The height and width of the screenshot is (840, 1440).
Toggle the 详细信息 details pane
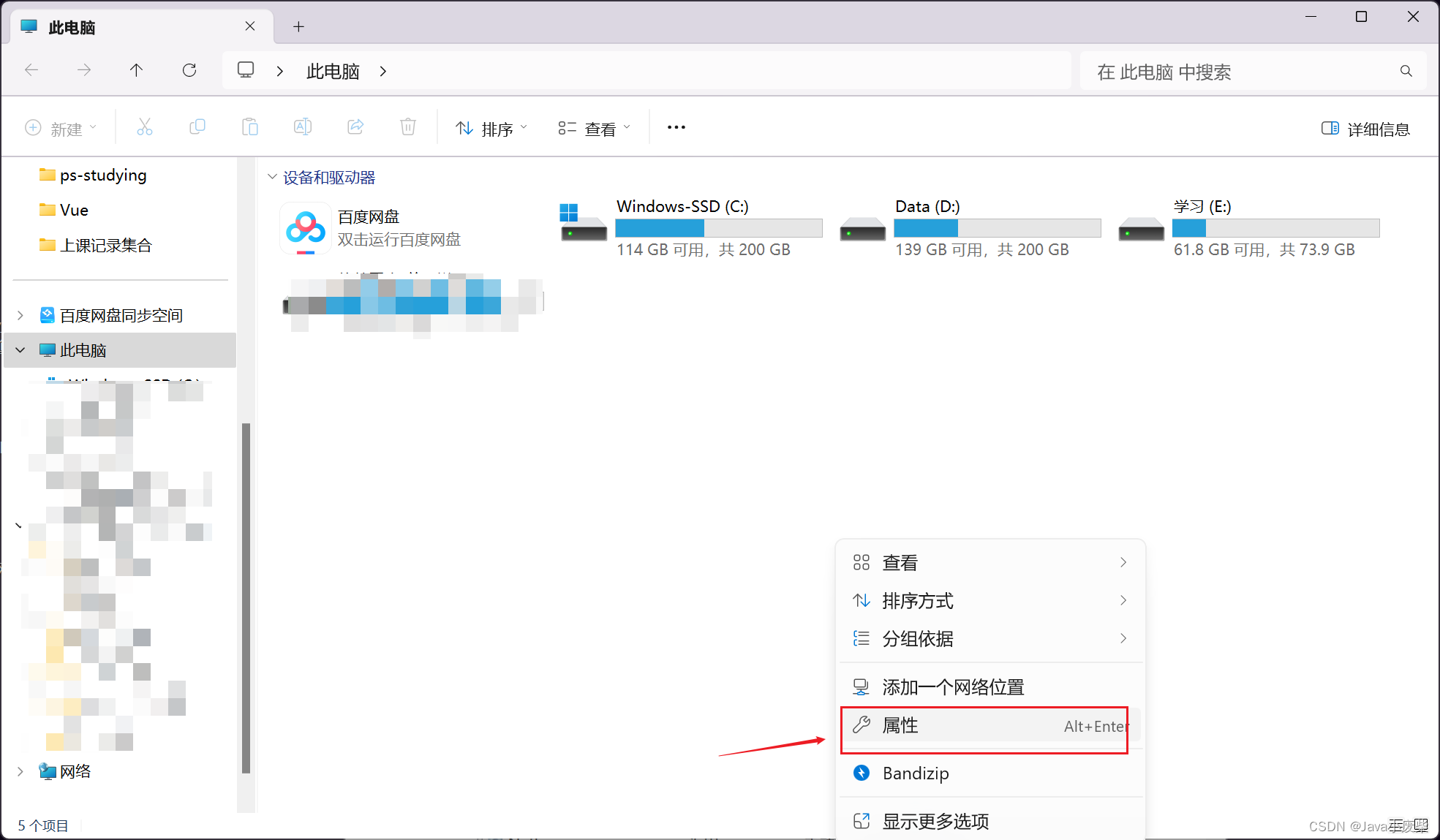[x=1365, y=129]
